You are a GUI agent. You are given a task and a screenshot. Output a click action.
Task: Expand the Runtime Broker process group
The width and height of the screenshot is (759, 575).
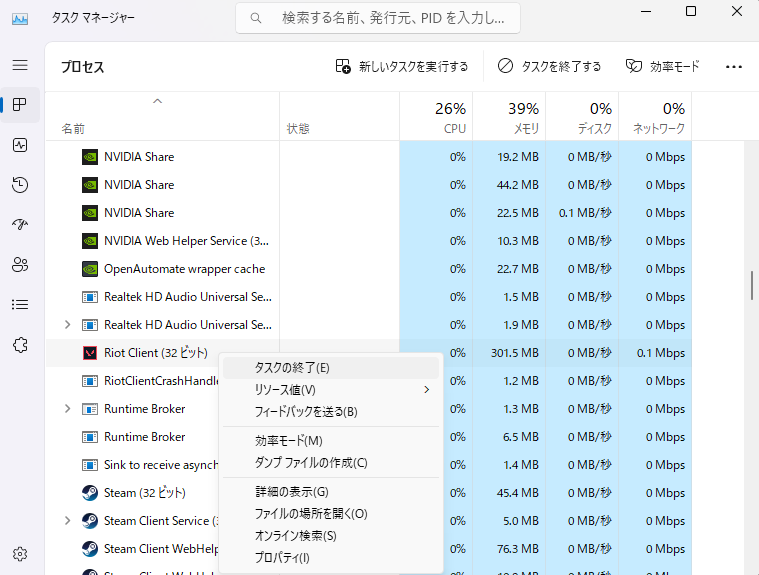tap(67, 409)
